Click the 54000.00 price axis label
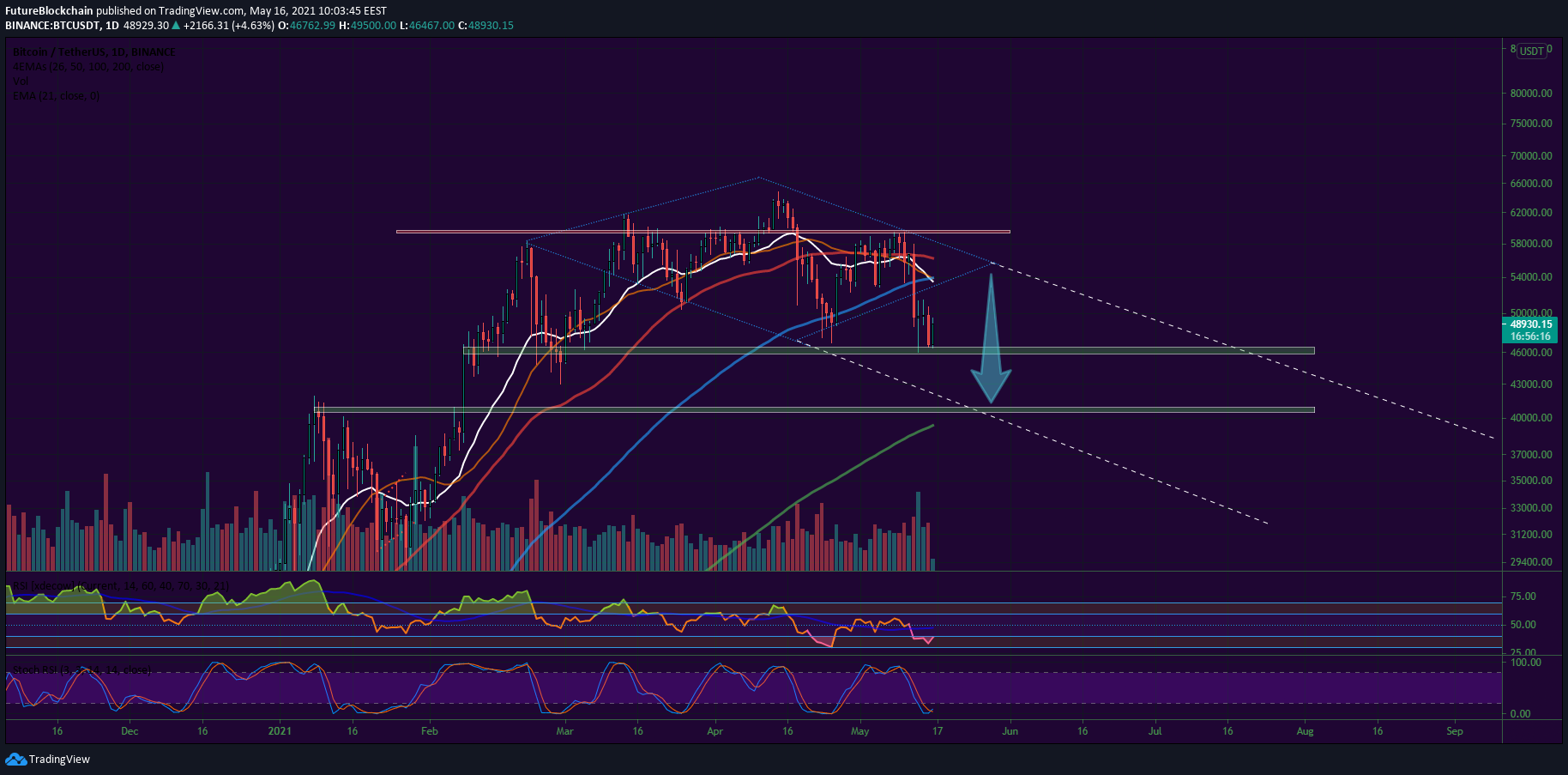1568x775 pixels. (x=1531, y=277)
